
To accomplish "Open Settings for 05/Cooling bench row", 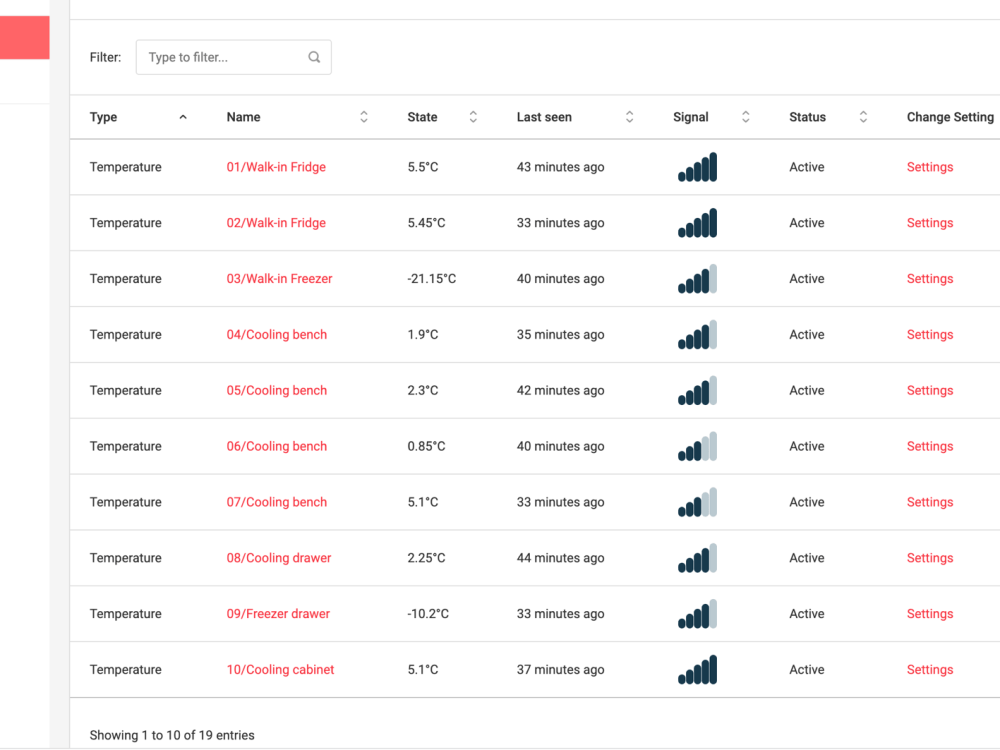I will 930,390.
